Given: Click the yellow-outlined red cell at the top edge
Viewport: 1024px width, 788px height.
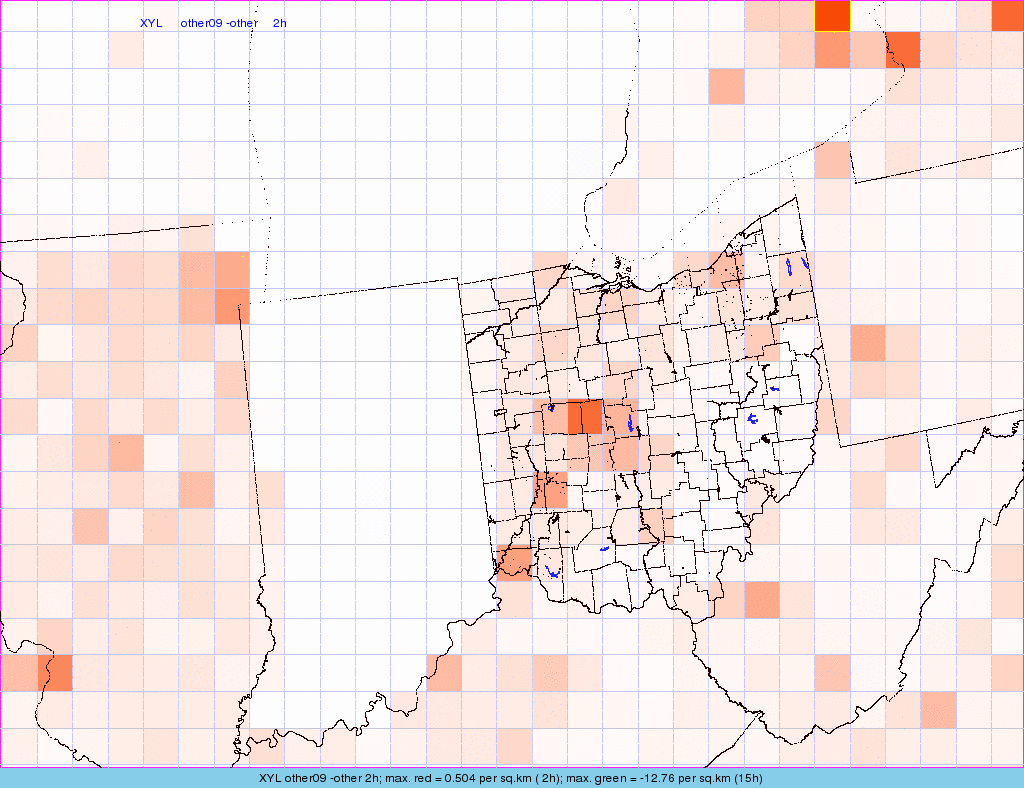Looking at the screenshot, I should [832, 15].
